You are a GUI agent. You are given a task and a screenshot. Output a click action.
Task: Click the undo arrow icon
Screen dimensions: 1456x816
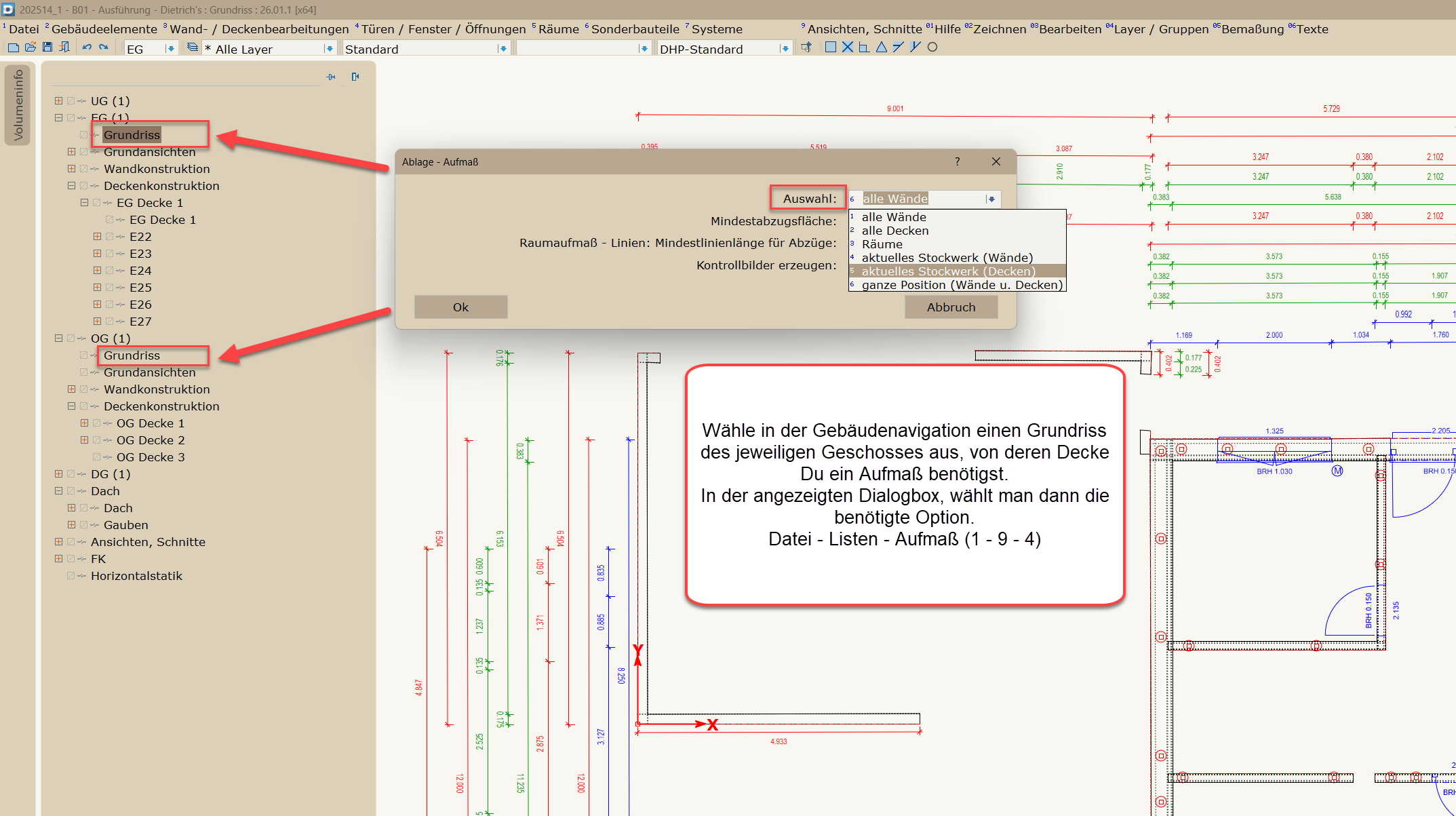tap(87, 47)
